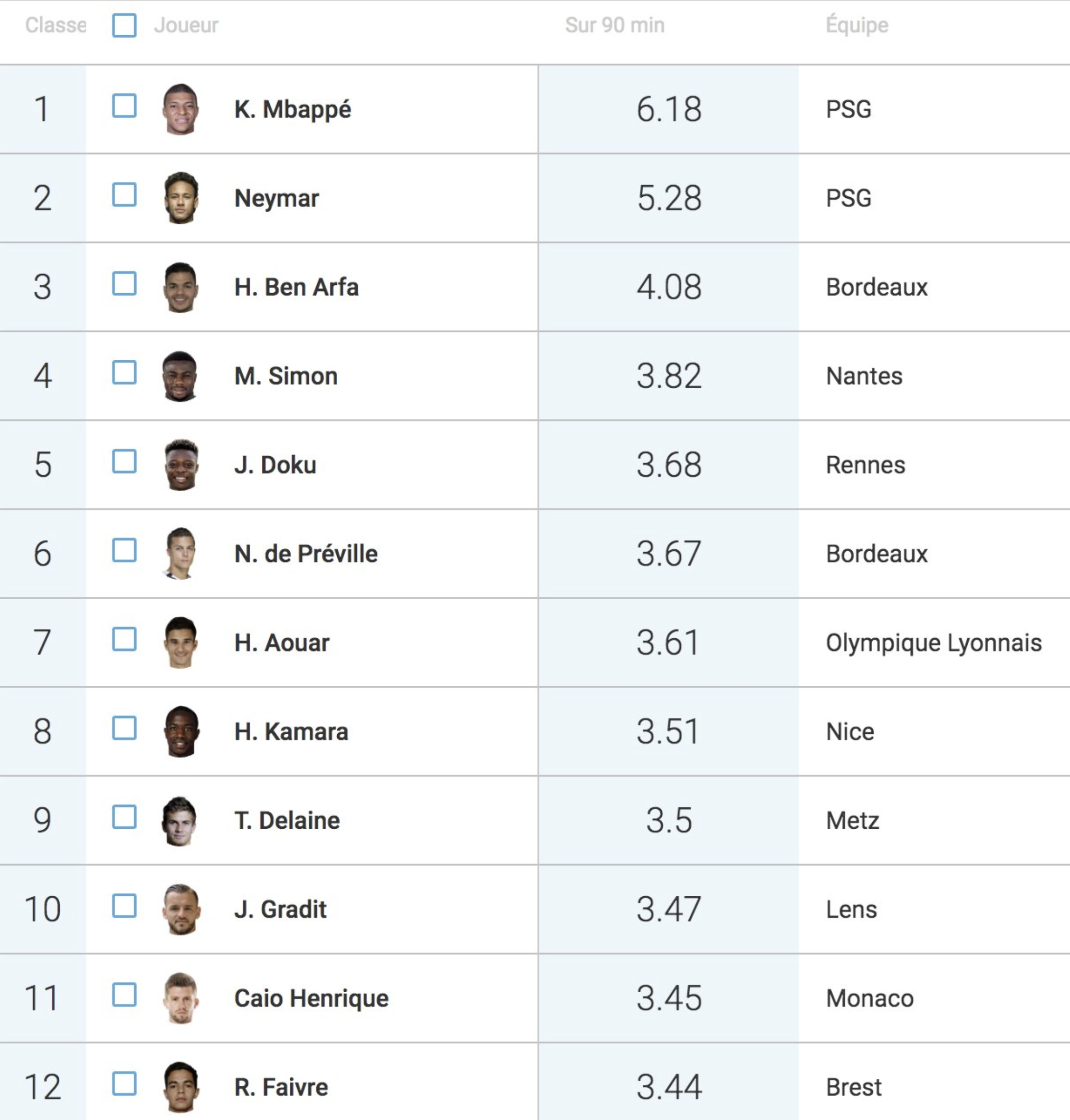Click K. Mbappé's player photo

(181, 109)
